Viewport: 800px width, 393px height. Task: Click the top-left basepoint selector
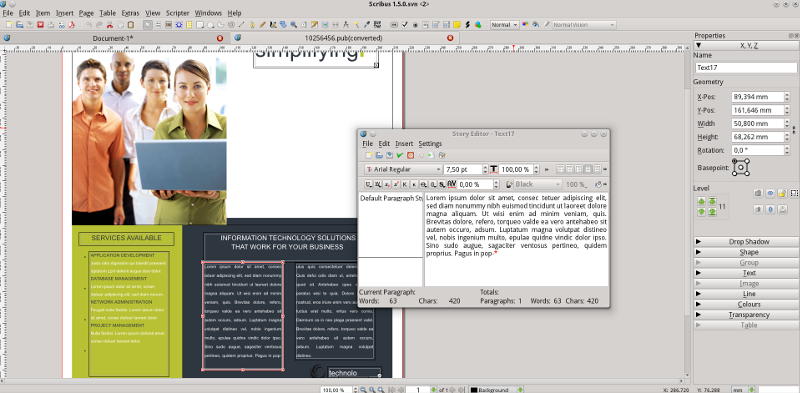click(734, 161)
